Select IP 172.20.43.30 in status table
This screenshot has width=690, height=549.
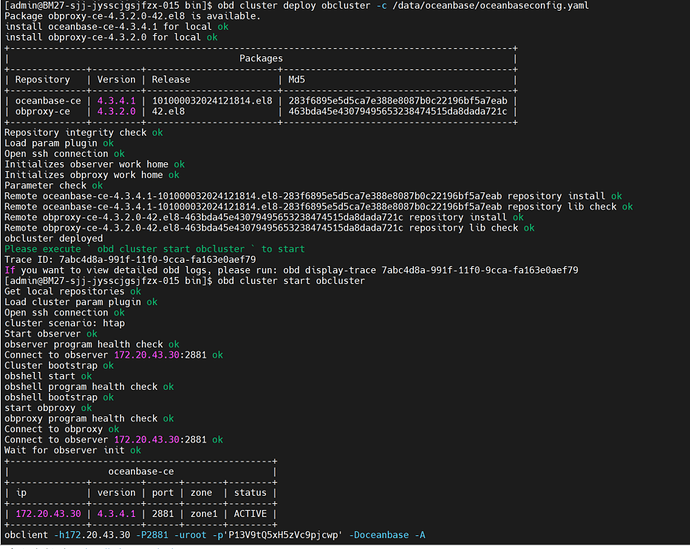click(x=48, y=514)
